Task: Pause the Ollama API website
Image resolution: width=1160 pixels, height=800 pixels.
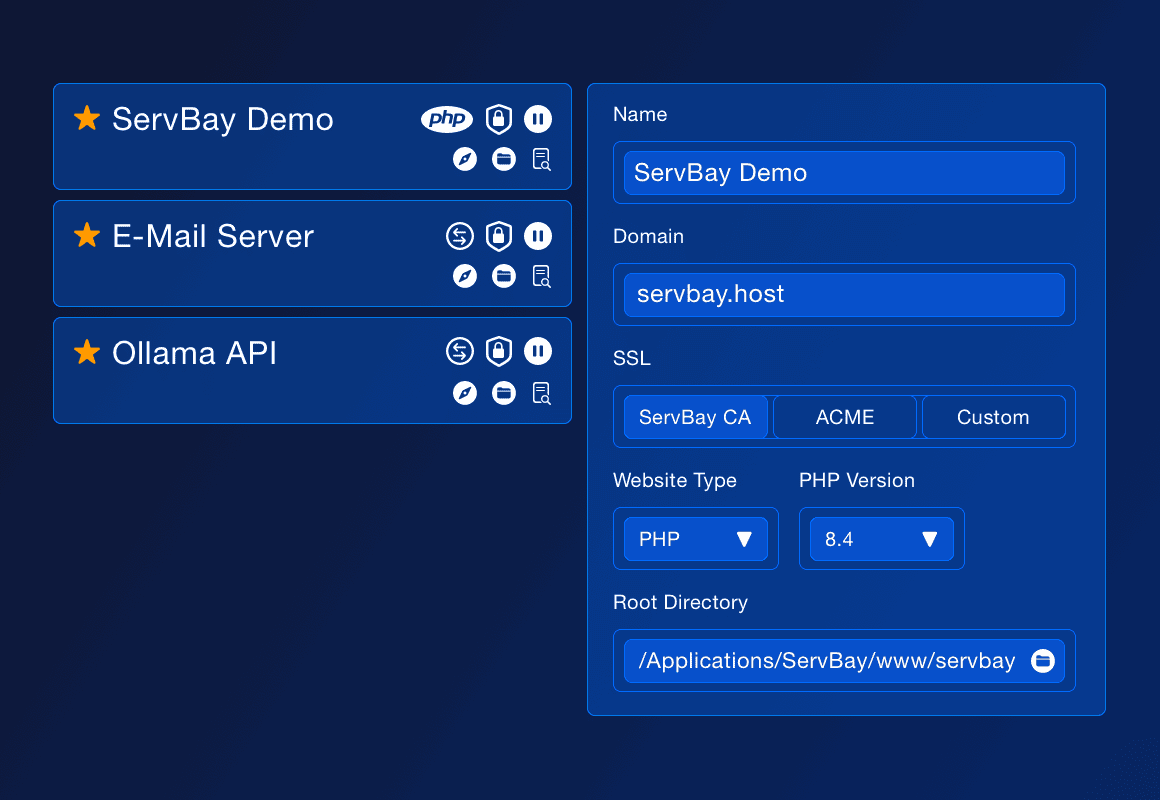Action: [x=538, y=351]
